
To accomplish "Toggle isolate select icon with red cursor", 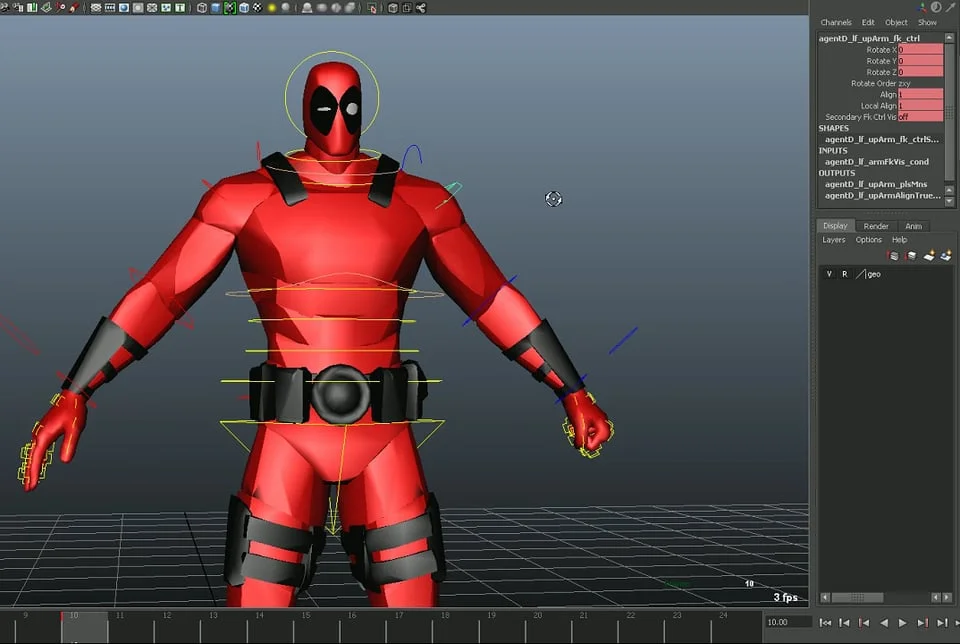I will tap(372, 8).
